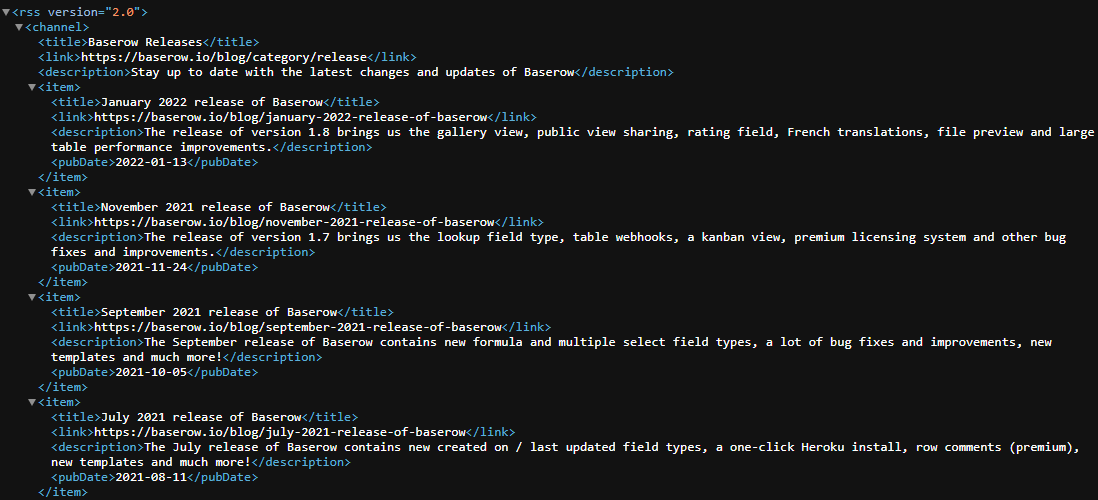Viewport: 1098px width, 500px height.
Task: Collapse the July 2021 release item
Action: tap(32, 402)
